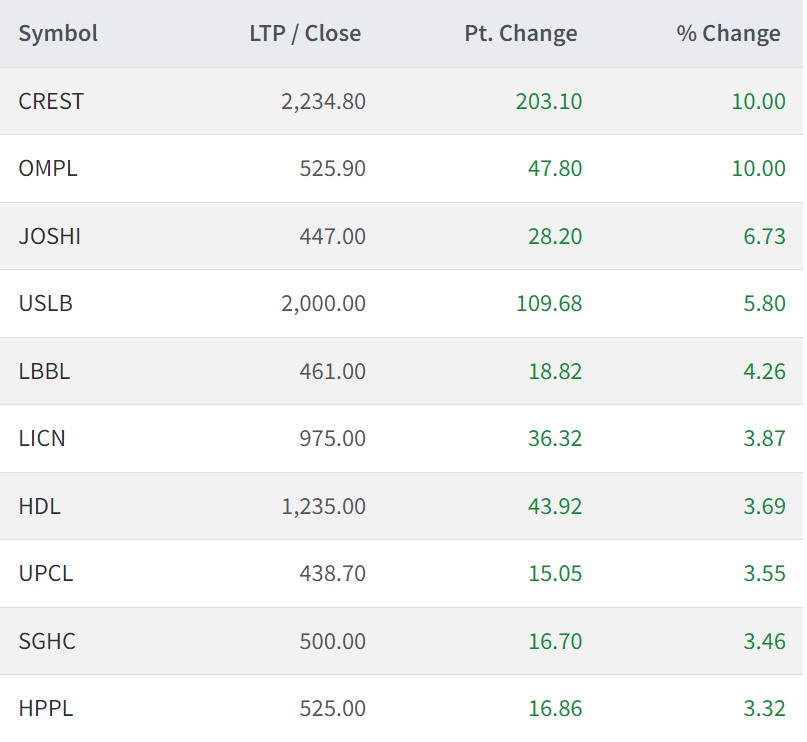807x742 pixels.
Task: Click the LBBL symbol
Action: pyautogui.click(x=44, y=371)
